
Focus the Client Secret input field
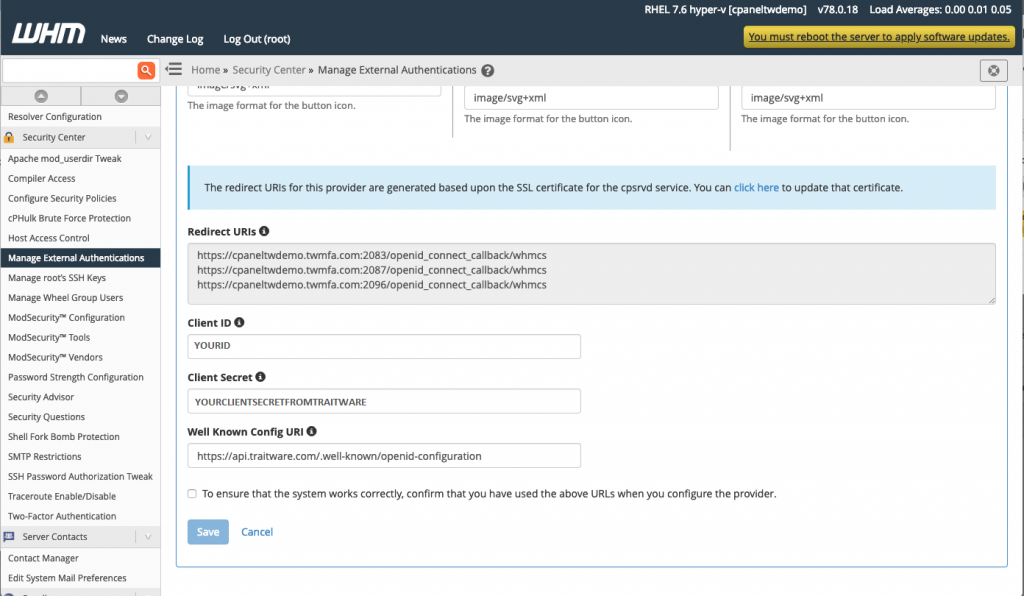(x=384, y=401)
